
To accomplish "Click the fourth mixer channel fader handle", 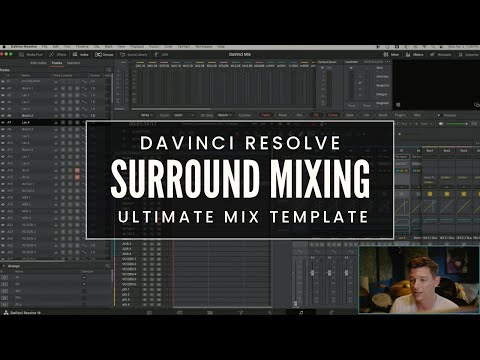I will [x=346, y=273].
